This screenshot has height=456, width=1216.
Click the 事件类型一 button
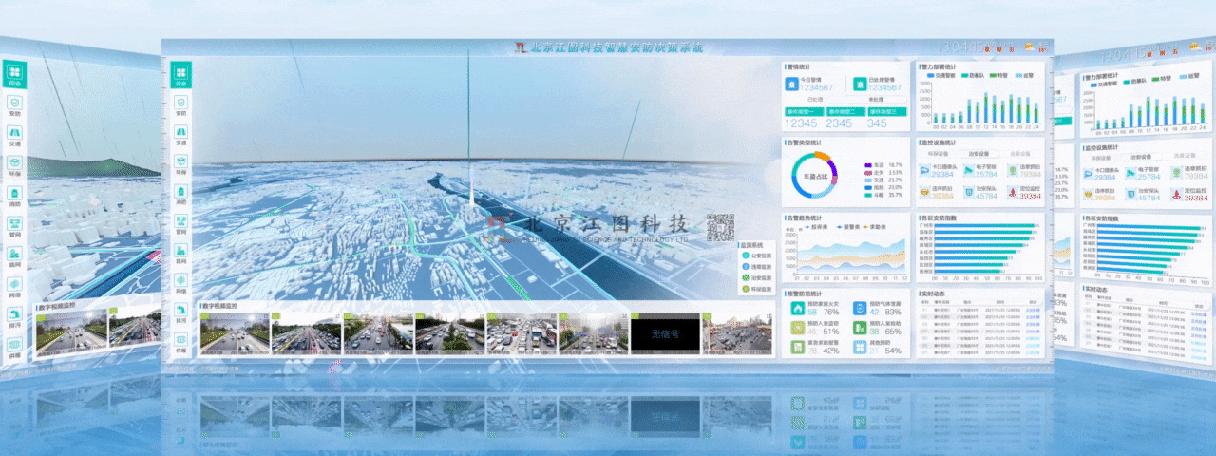click(x=803, y=112)
